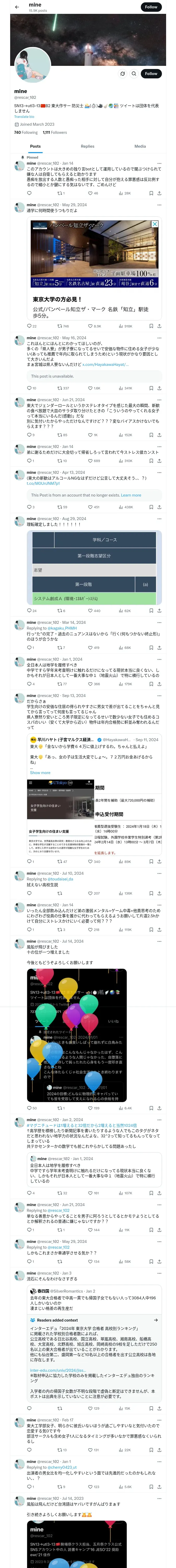Viewport: 176px width, 1568px height.
Task: Repost the May 29, 2024 ad-image post
Action: click(63, 326)
